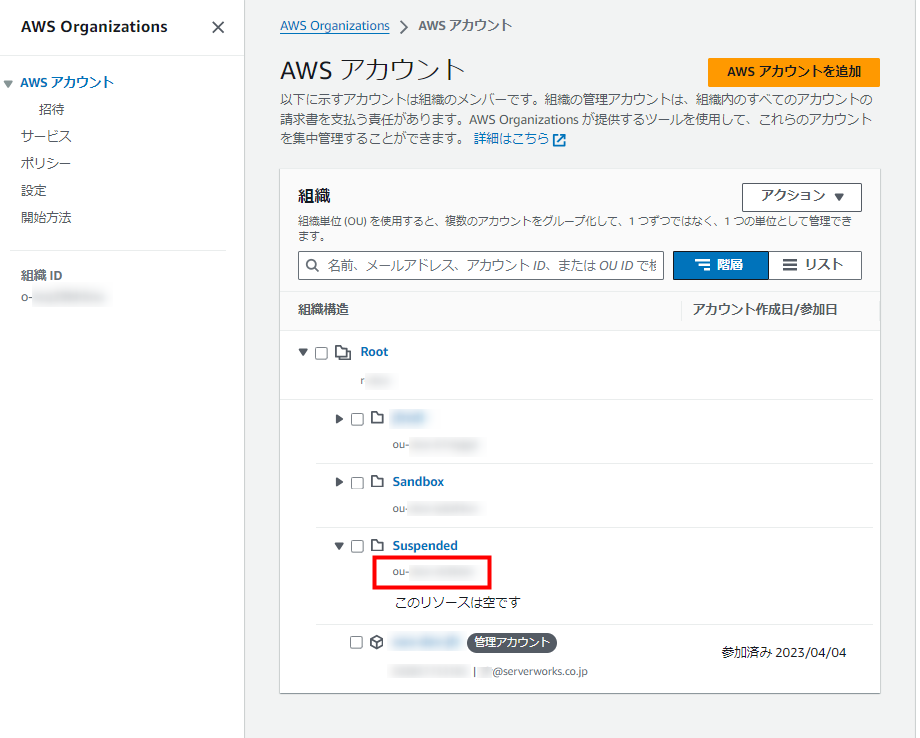Viewport: 920px width, 738px height.
Task: Collapse the Root tree node
Action: [x=303, y=352]
